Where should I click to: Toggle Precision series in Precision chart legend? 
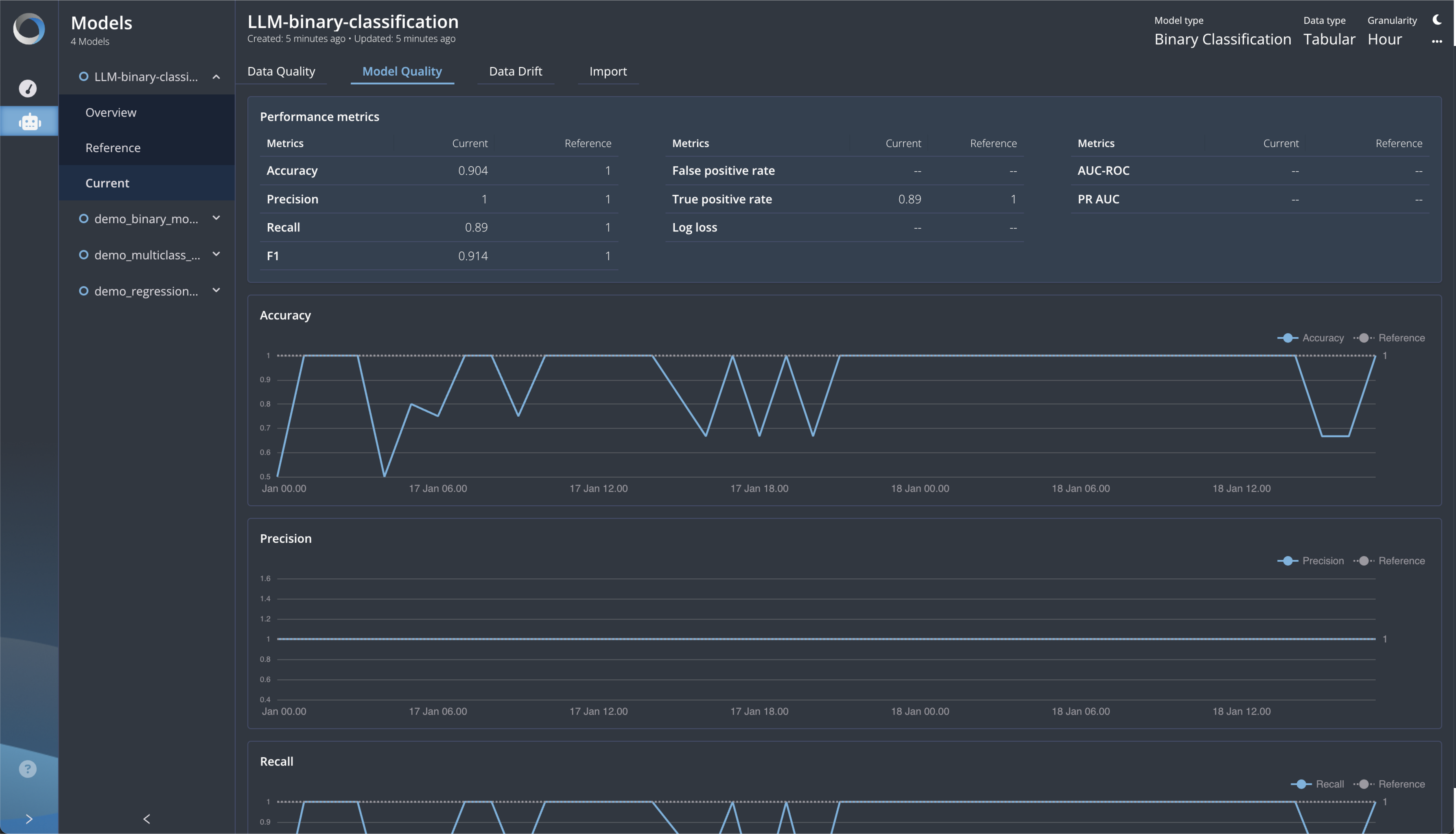(x=1310, y=561)
